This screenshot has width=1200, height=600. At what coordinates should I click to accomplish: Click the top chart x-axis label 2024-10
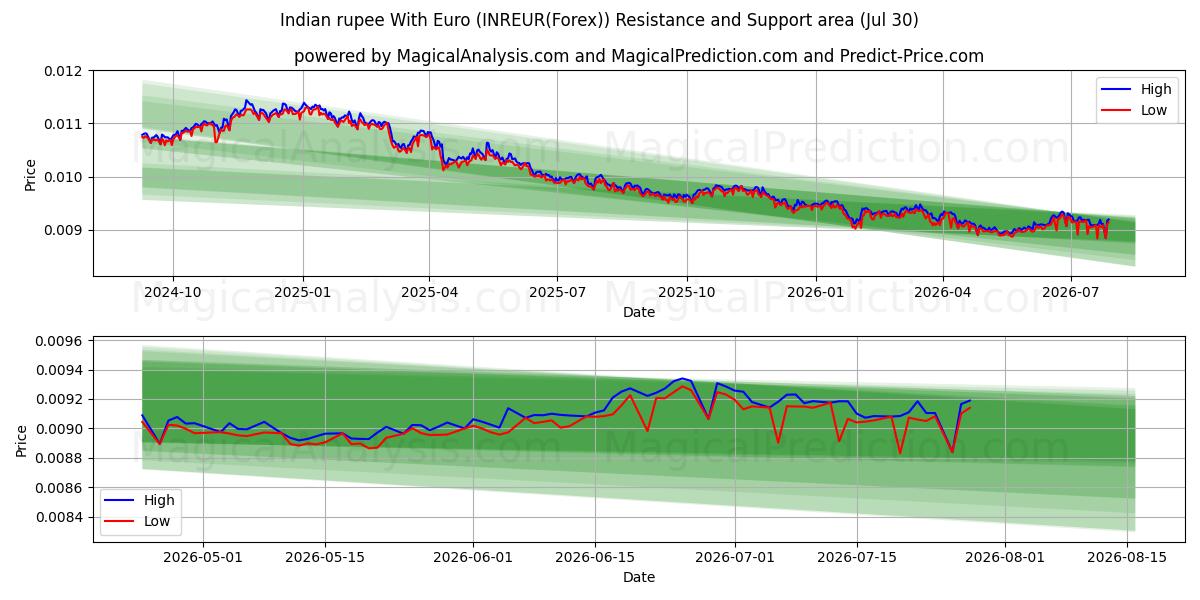[x=173, y=292]
